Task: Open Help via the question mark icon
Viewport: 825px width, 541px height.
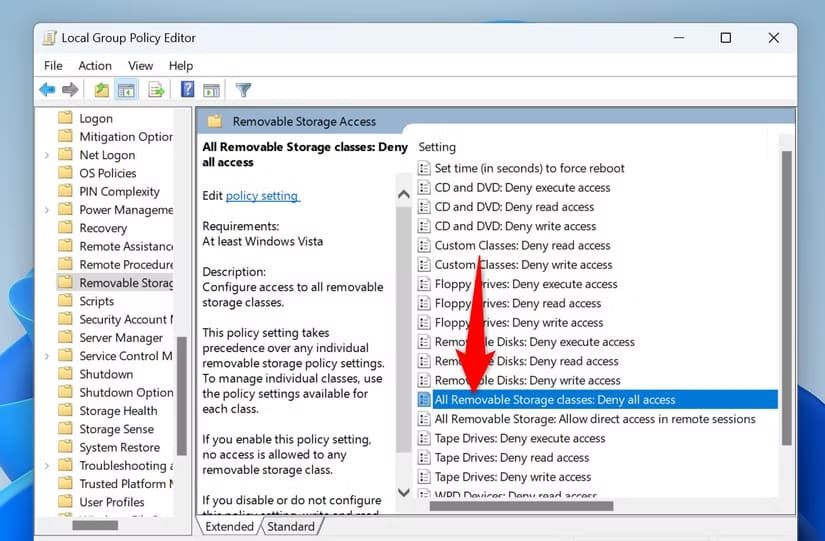Action: coord(187,89)
